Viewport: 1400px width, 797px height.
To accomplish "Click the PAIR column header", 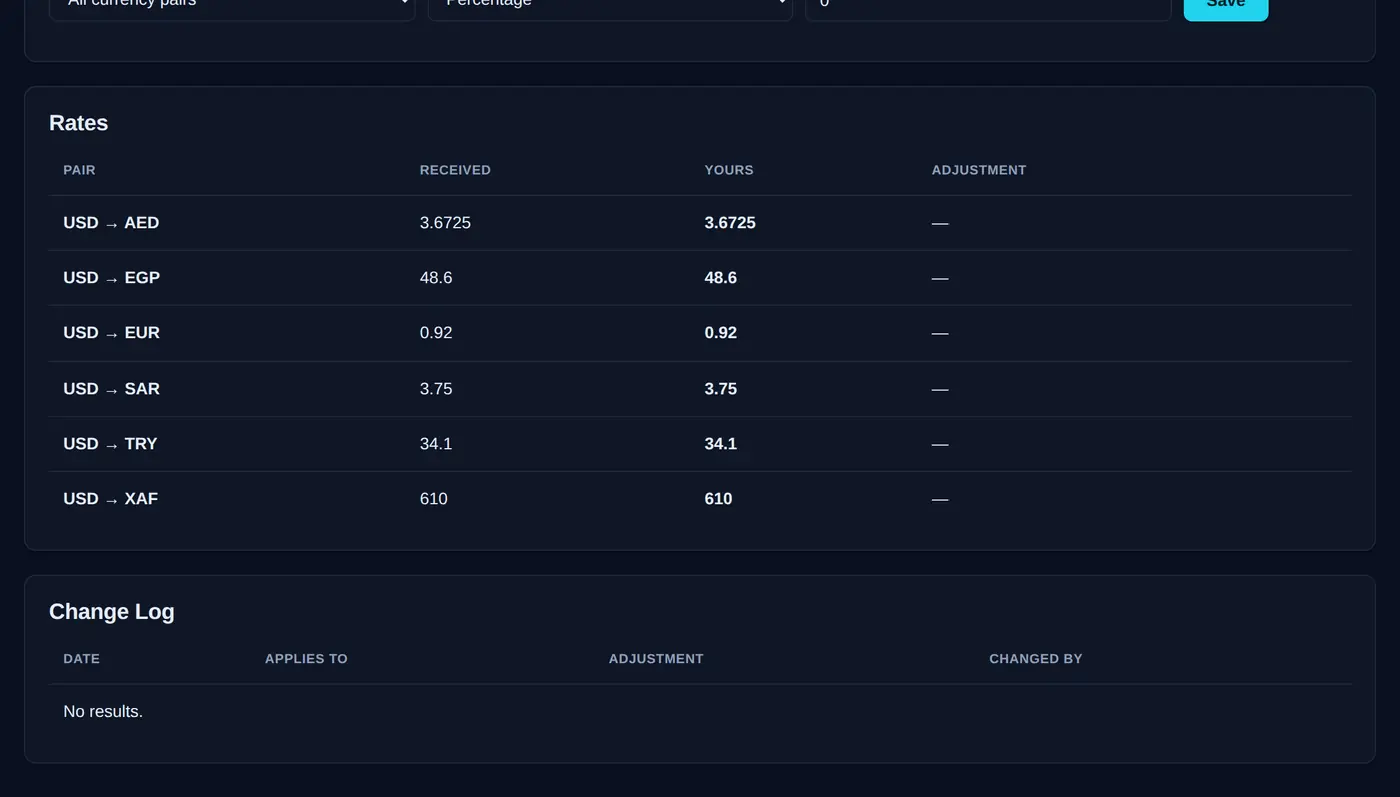I will [79, 170].
